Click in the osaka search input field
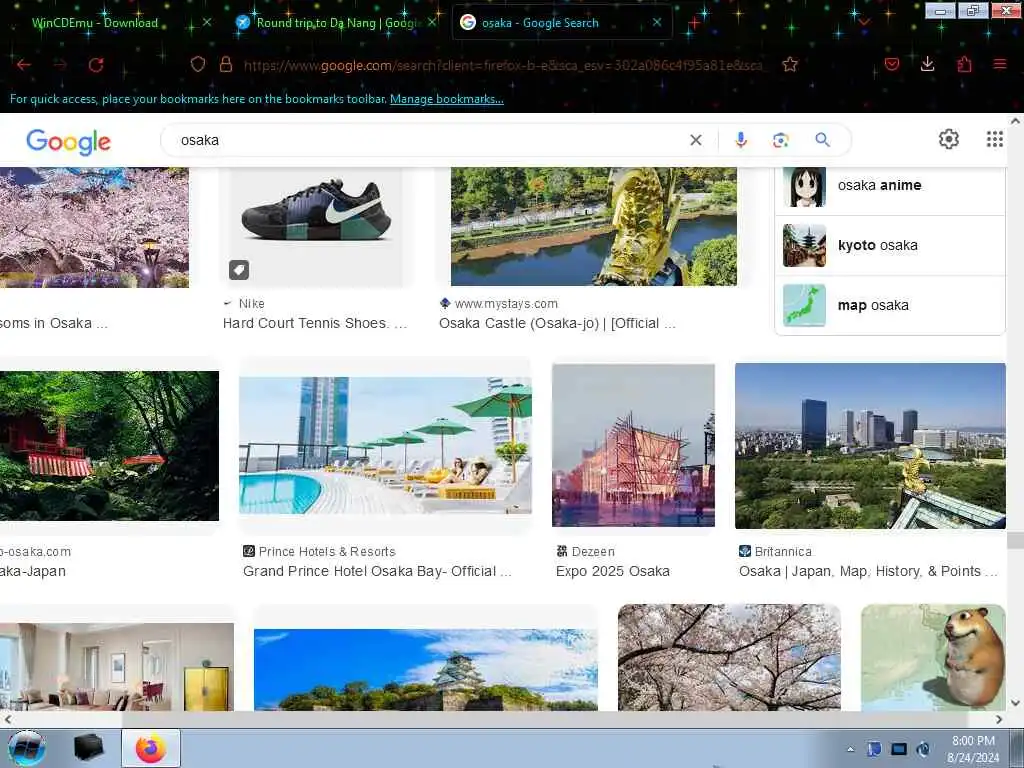Viewport: 1024px width, 768px height. point(431,140)
